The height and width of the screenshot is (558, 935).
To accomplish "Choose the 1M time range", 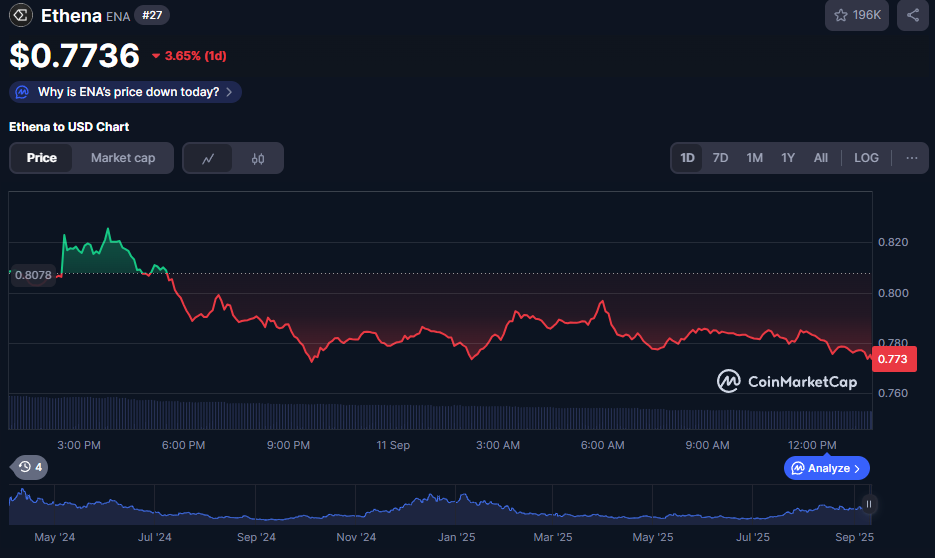I will (754, 158).
